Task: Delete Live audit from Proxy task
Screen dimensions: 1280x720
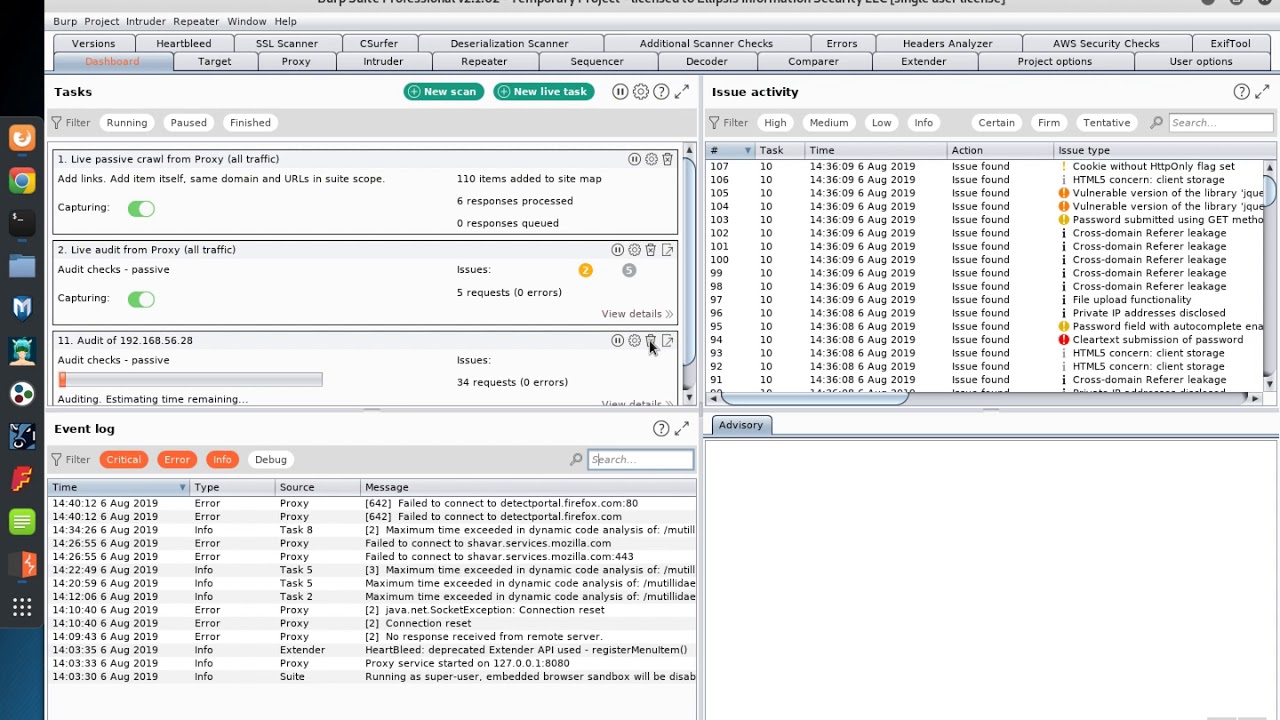Action: pyautogui.click(x=650, y=250)
